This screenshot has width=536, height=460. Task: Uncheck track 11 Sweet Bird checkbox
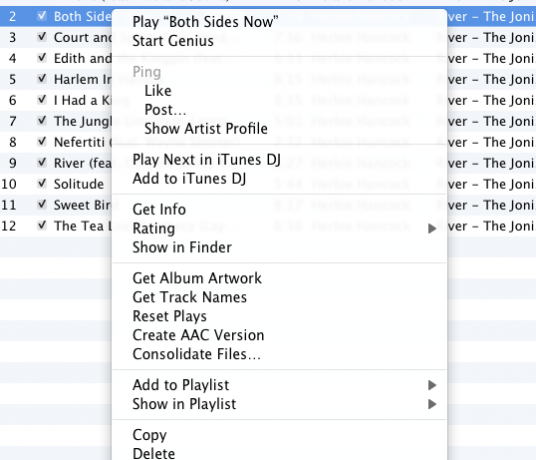coord(42,204)
